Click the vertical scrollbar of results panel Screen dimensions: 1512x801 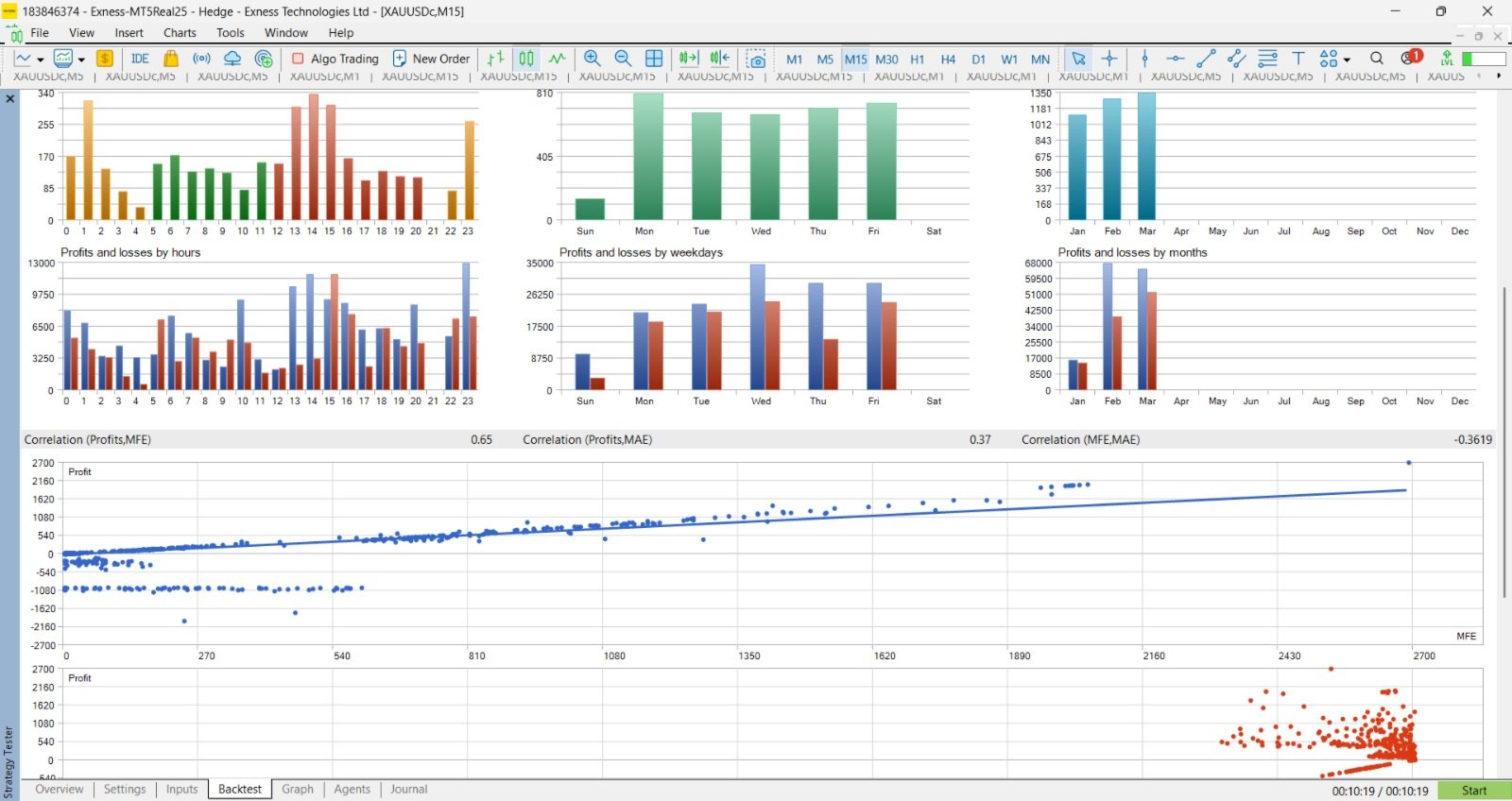click(1503, 442)
